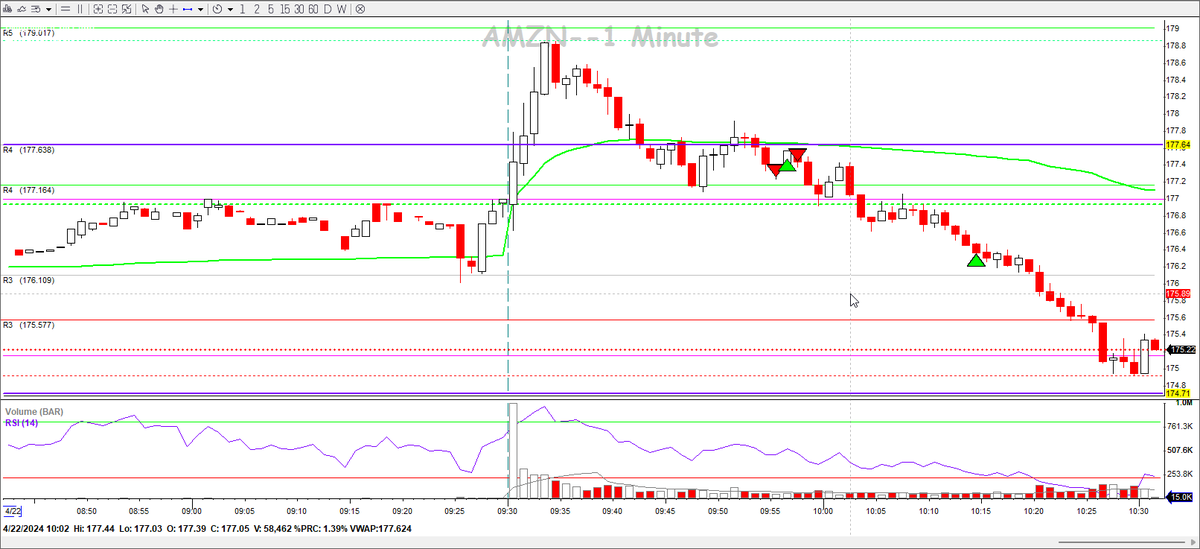
Task: Click the R5 (179.017) level label
Action: 28,33
